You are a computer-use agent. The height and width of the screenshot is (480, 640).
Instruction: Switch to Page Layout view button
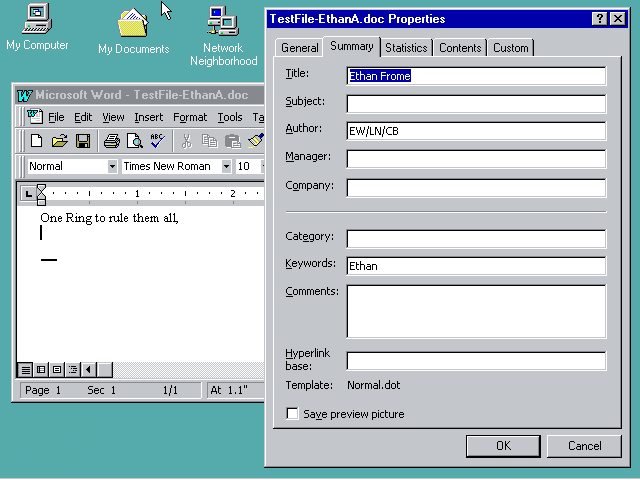pyautogui.click(x=57, y=370)
